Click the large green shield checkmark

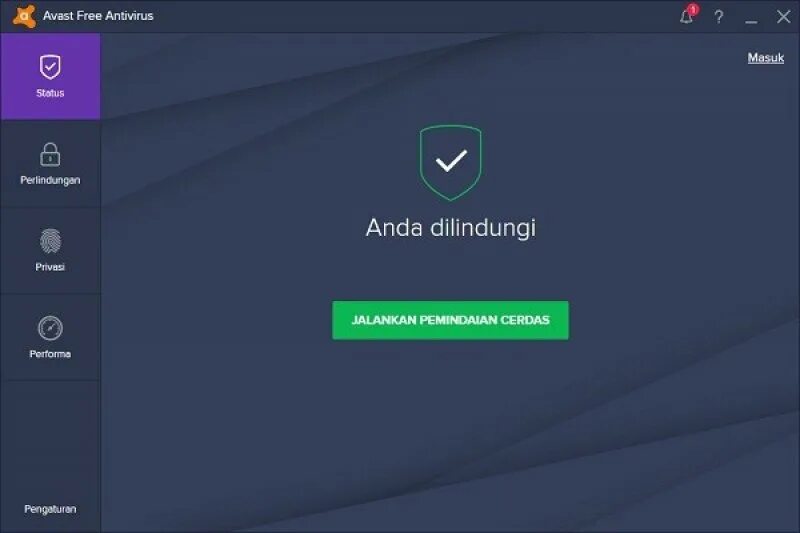coord(451,163)
